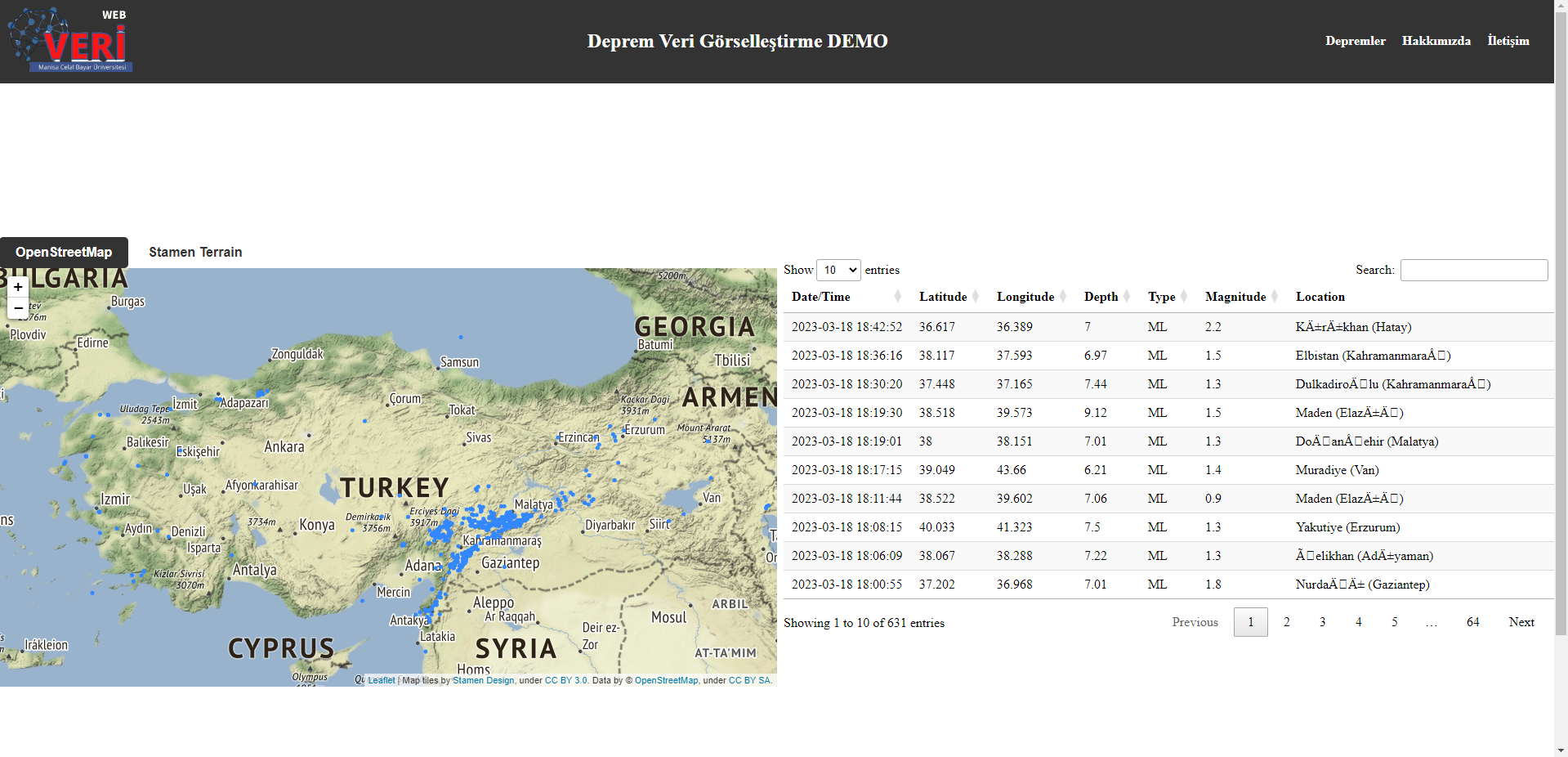Viewport: 1568px width, 757px height.
Task: Zoom in on the map
Action: [18, 288]
